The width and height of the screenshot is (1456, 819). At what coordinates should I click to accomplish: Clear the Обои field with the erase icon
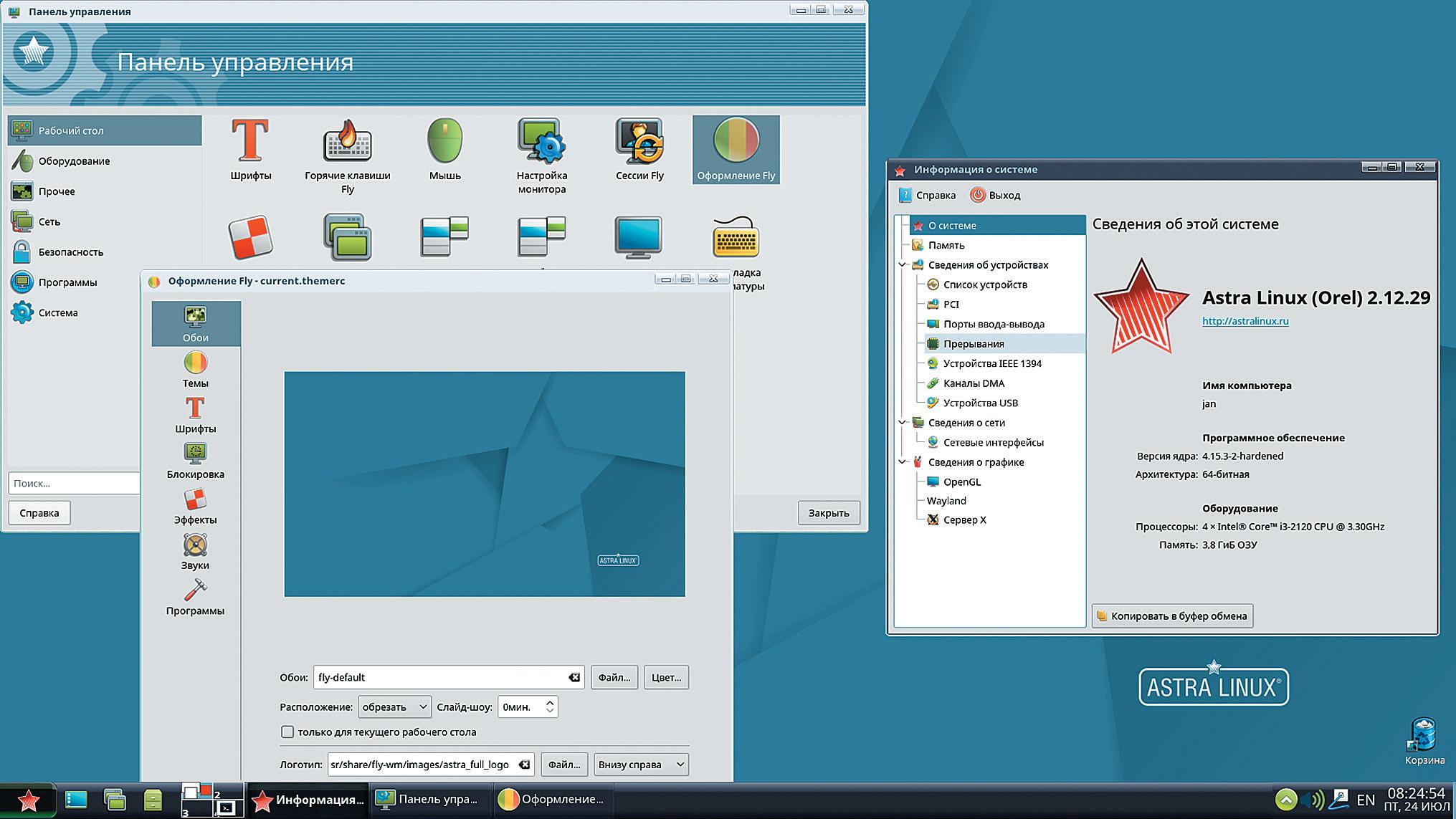tap(574, 677)
